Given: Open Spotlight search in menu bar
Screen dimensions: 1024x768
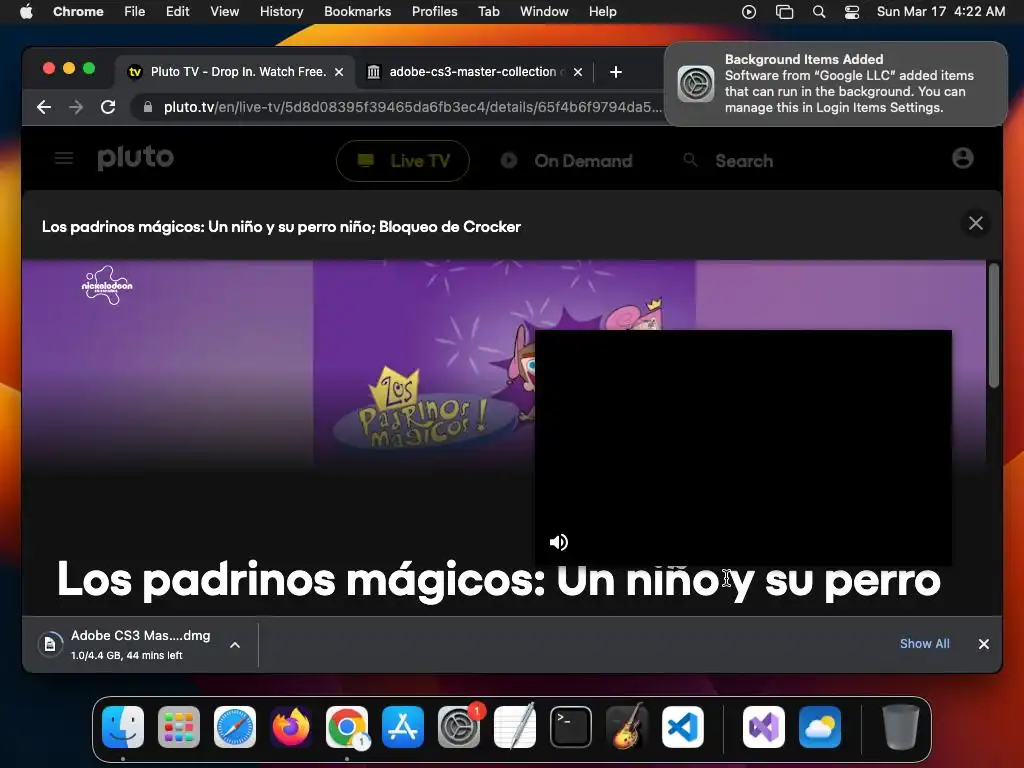Looking at the screenshot, I should pos(818,12).
